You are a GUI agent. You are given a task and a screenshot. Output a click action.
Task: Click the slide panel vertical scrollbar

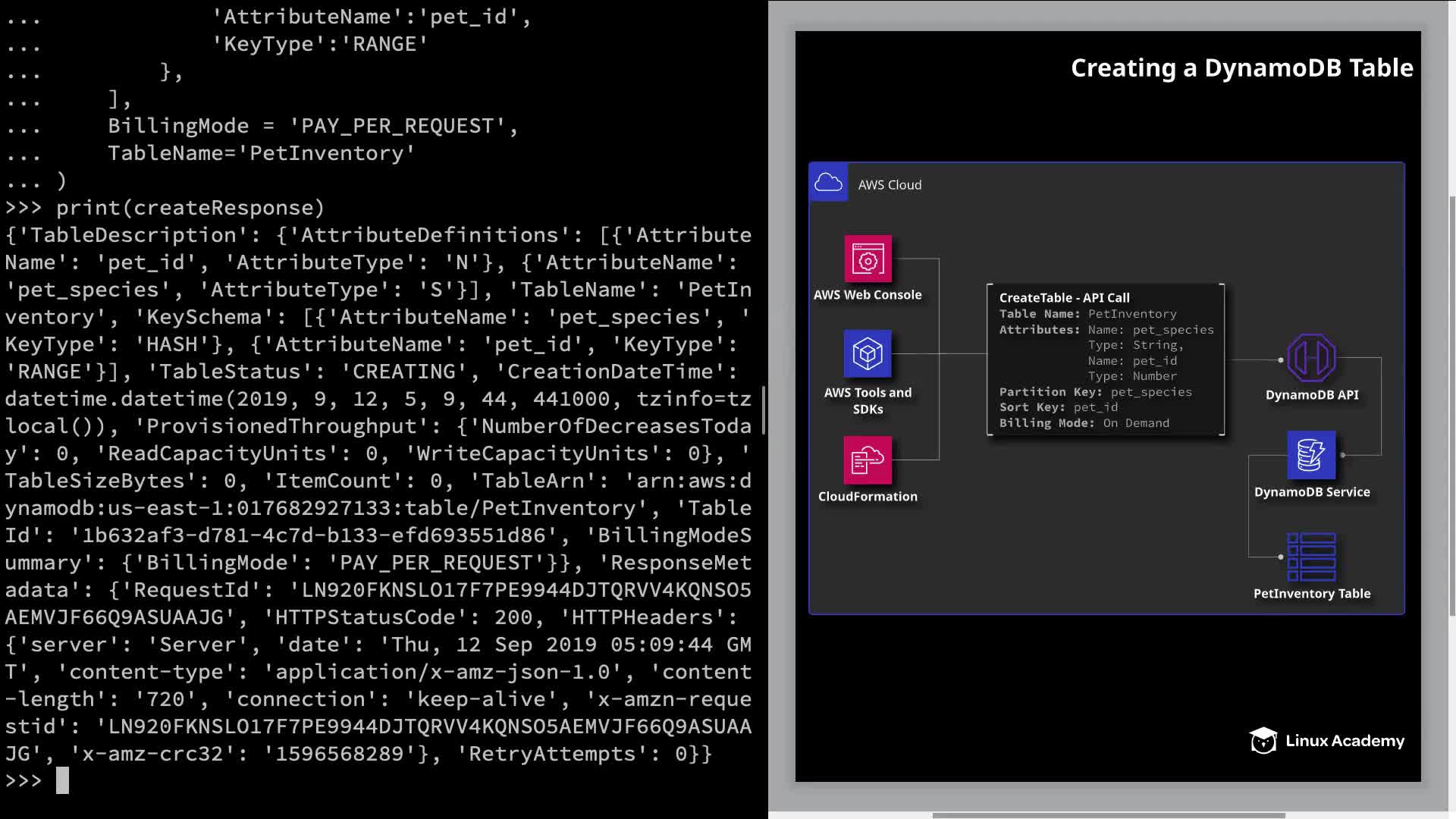(1452, 406)
